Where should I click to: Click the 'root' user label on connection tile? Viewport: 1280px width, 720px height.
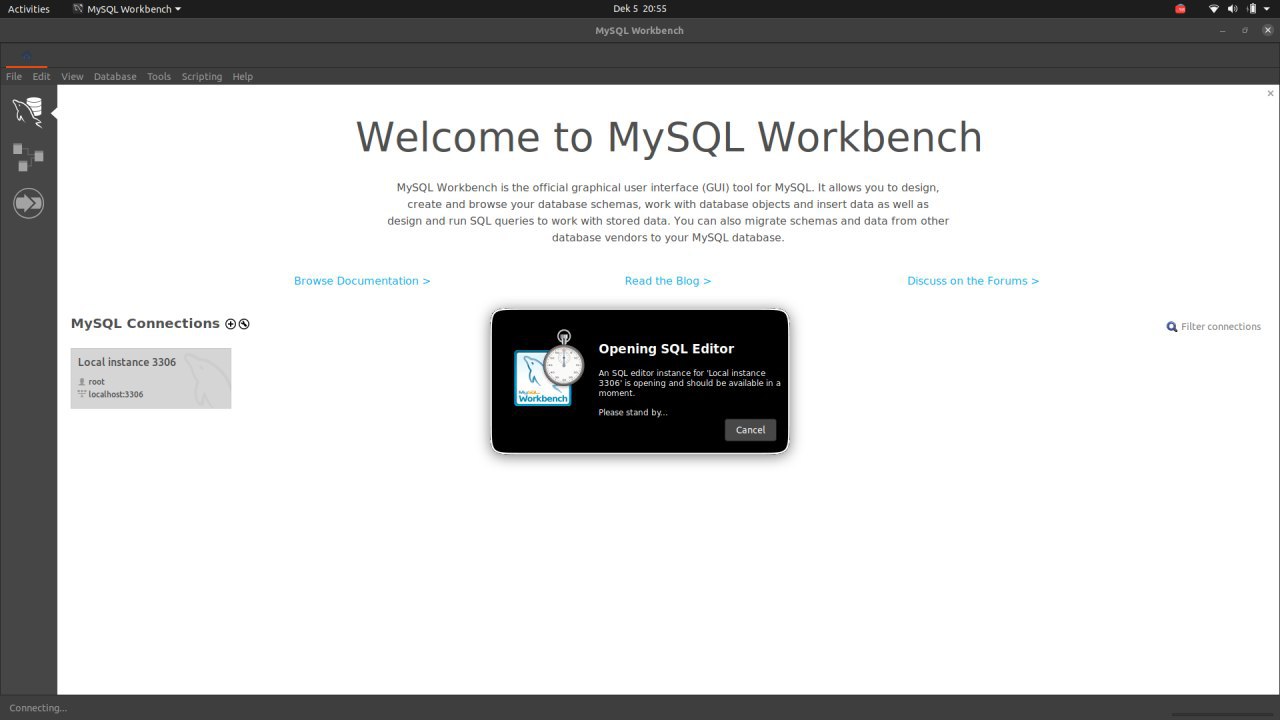96,382
